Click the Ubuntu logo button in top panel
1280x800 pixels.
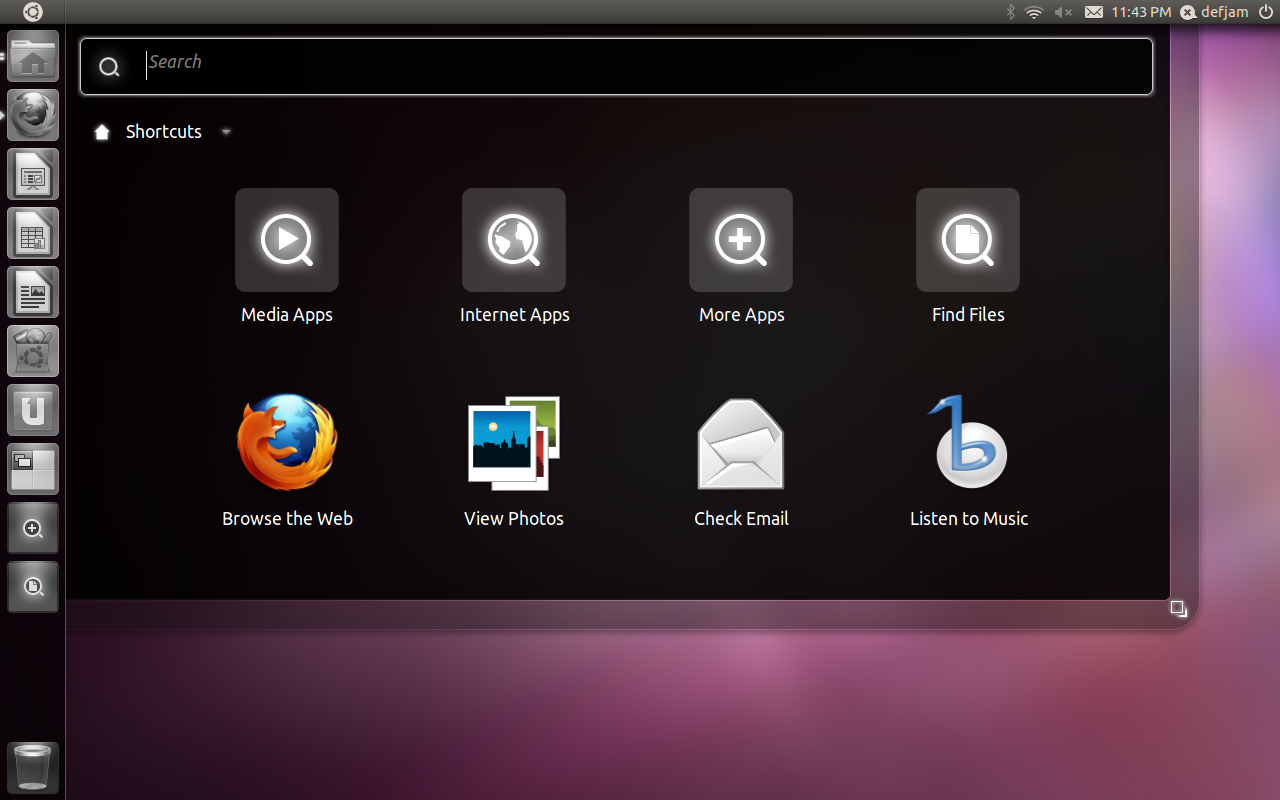pyautogui.click(x=33, y=12)
